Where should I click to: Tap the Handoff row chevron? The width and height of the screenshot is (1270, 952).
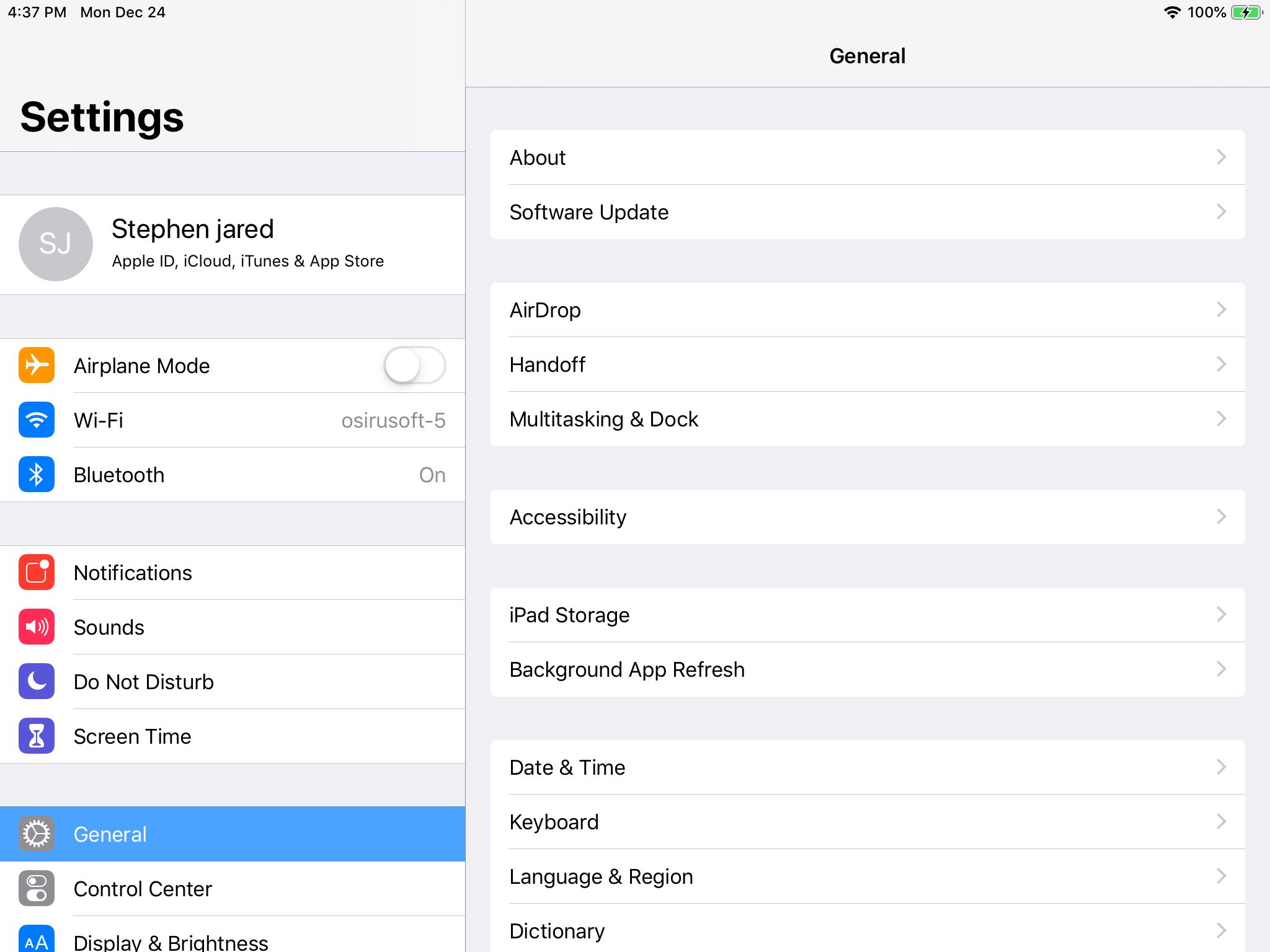1221,364
